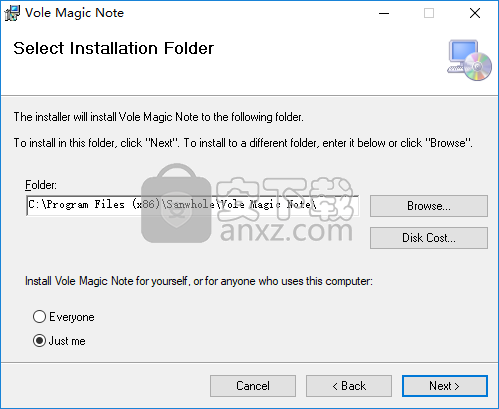This screenshot has height=409, width=499.
Task: Click the "Select Installation Folder" heading
Action: coord(114,48)
